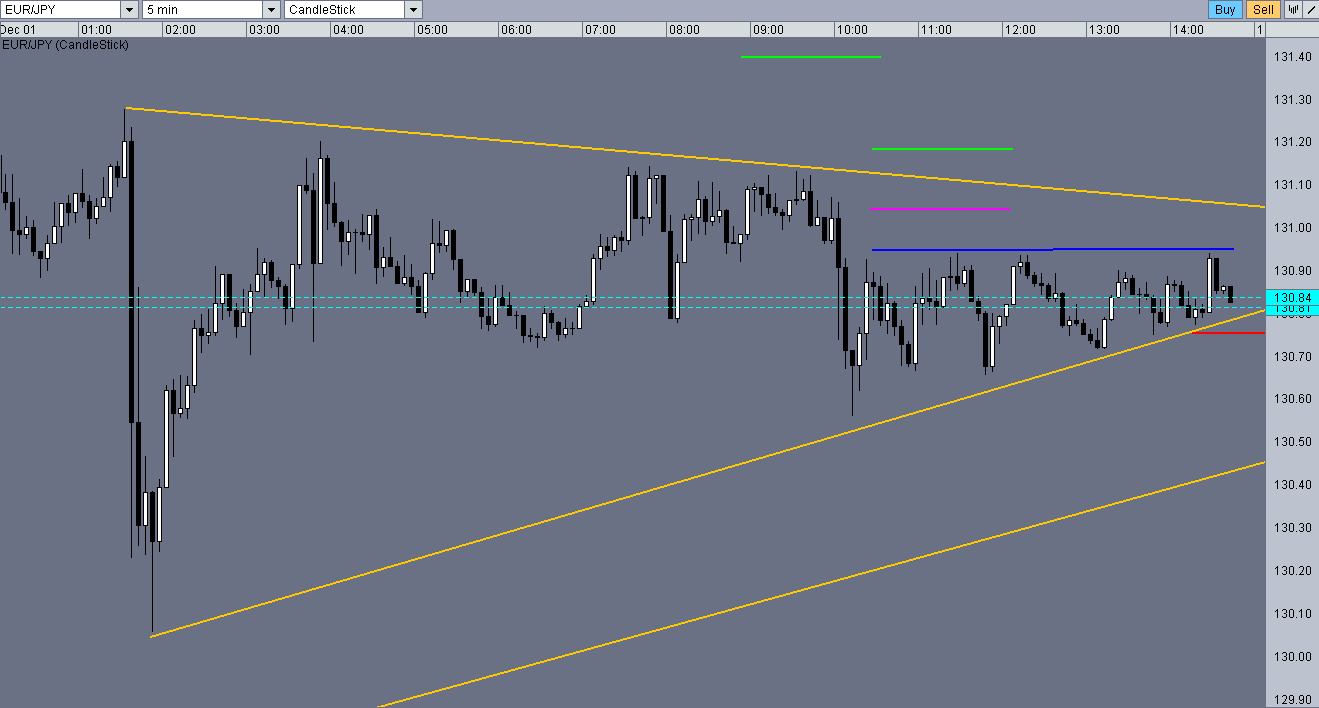This screenshot has height=708, width=1319.
Task: Click the 01:00 time axis label
Action: point(97,30)
